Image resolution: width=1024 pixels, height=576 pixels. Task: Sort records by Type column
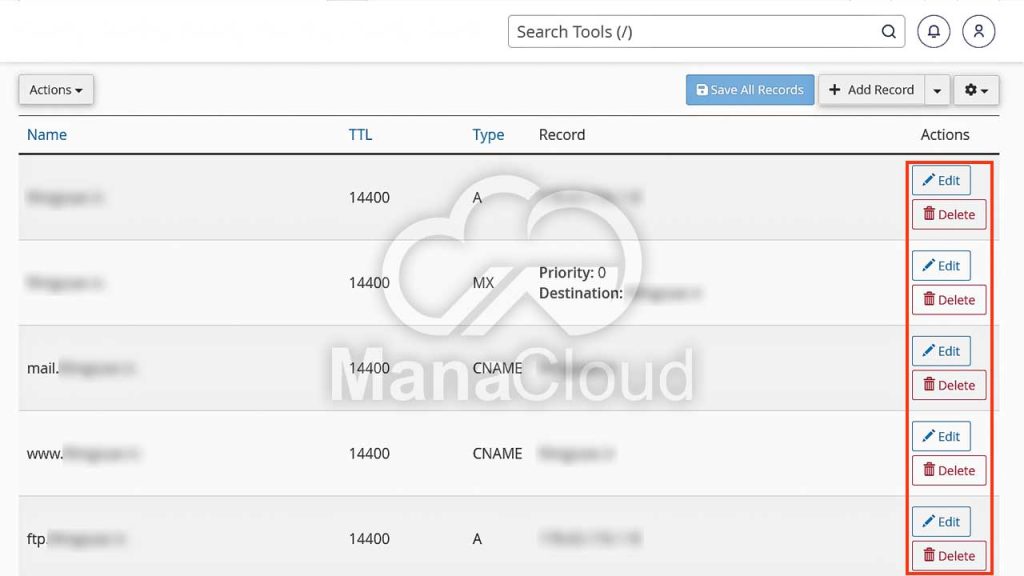488,135
